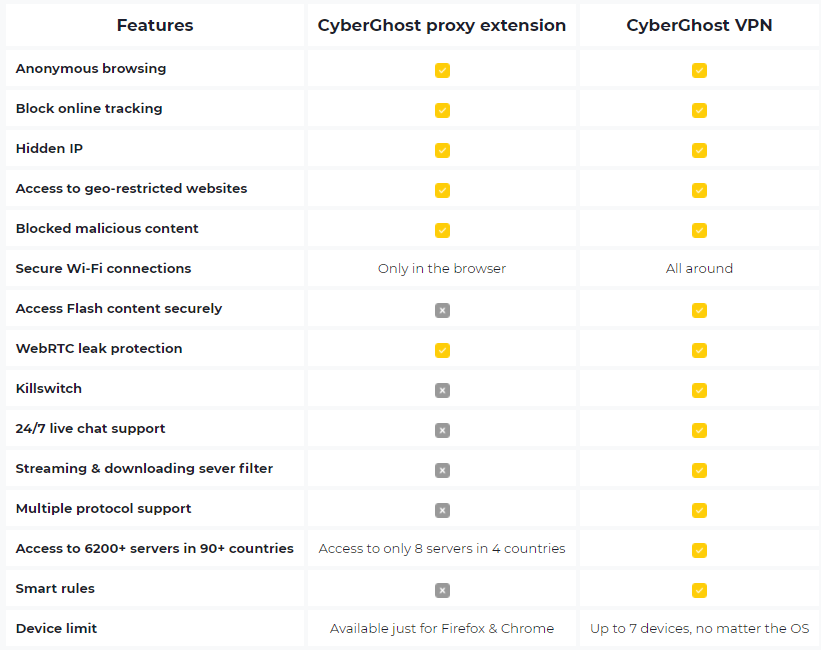Viewport: 821px width, 650px height.
Task: Click VPN checkmark for WebRTC leak protection
Action: [x=699, y=350]
